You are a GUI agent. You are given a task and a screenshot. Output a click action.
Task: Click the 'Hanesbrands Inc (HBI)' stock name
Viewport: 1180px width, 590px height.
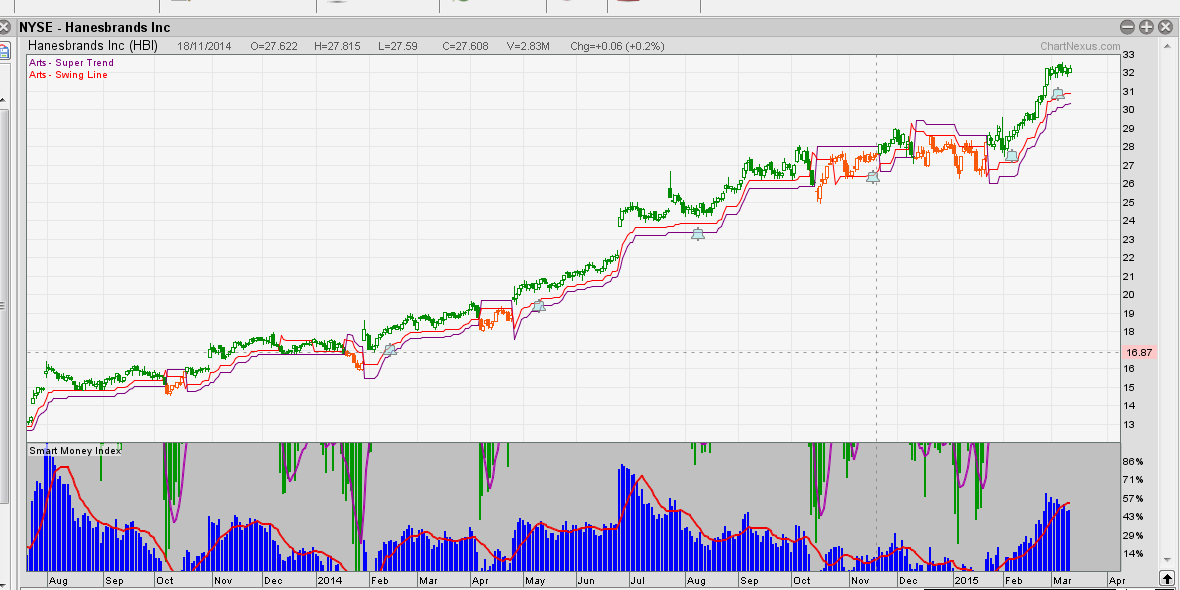pos(93,46)
